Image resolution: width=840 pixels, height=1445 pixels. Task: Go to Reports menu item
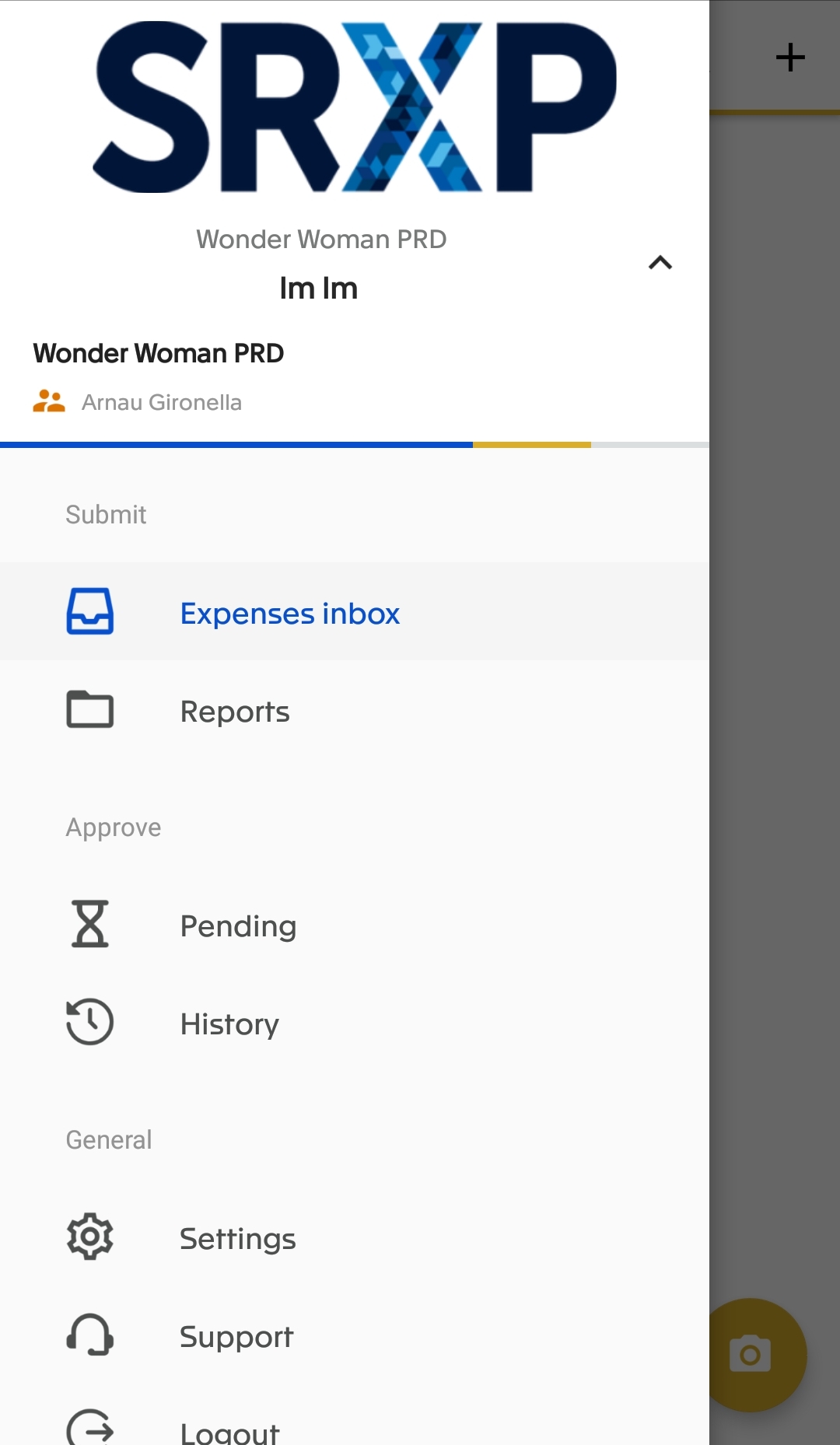coord(355,709)
